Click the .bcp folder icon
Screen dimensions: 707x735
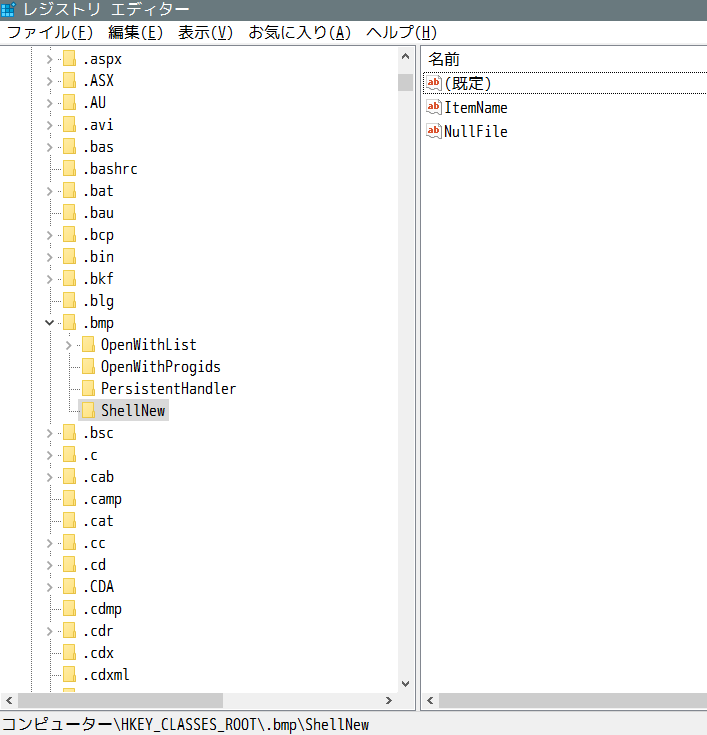(x=69, y=234)
